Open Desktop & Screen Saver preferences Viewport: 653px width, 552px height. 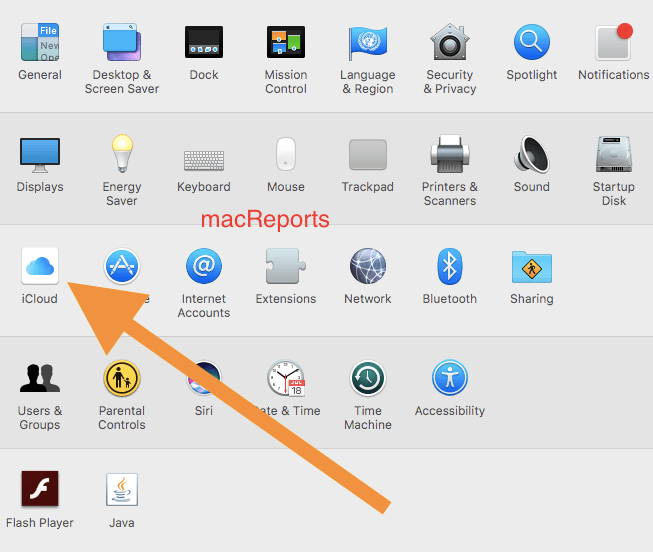click(x=122, y=42)
